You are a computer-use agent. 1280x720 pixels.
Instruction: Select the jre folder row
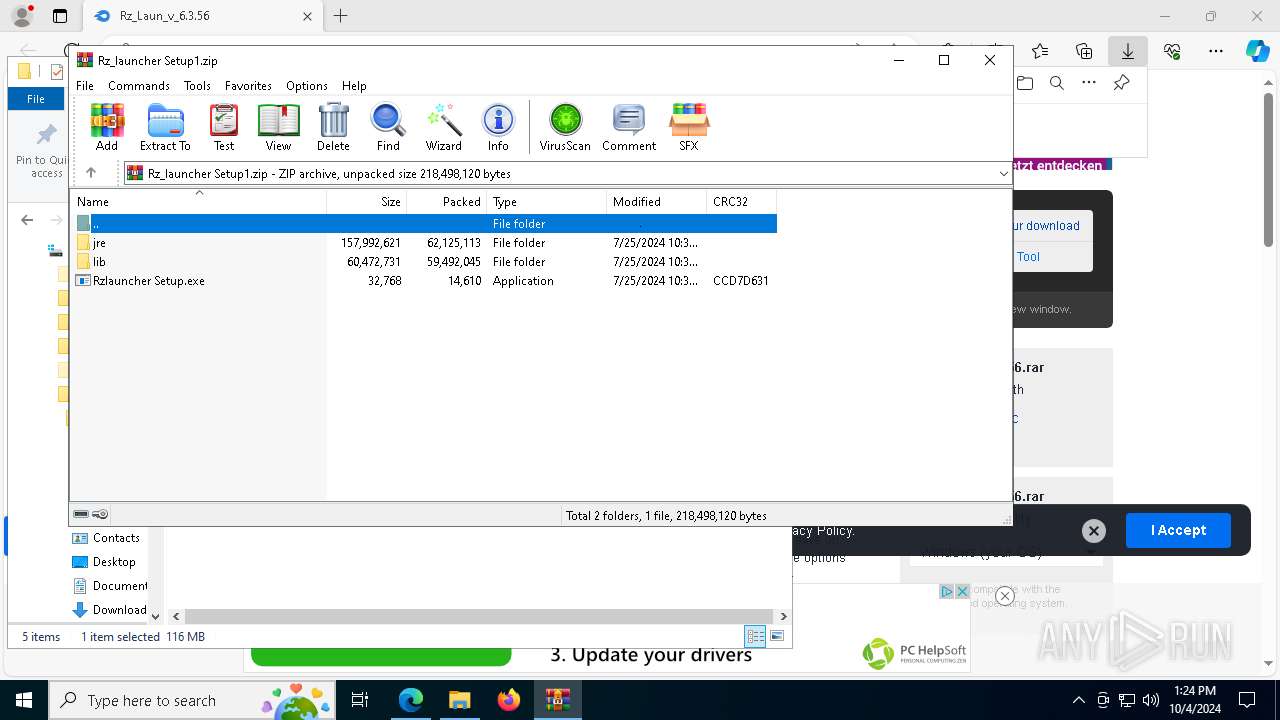point(423,243)
